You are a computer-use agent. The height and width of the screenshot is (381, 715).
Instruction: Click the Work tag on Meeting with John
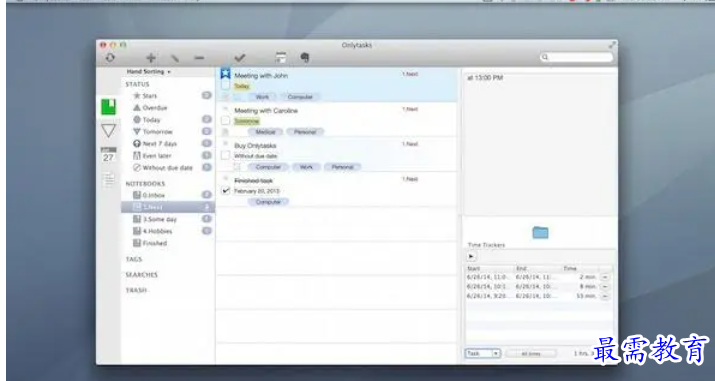(262, 97)
